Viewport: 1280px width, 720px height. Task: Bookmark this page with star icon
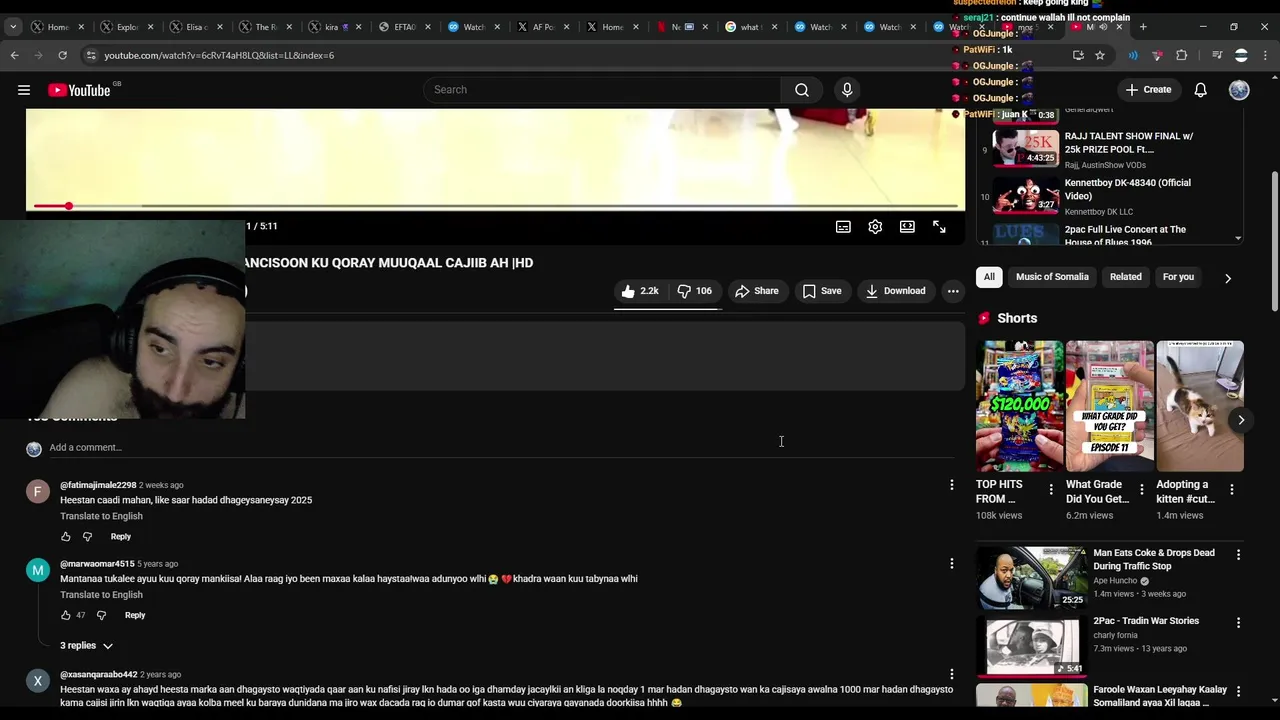click(1100, 55)
